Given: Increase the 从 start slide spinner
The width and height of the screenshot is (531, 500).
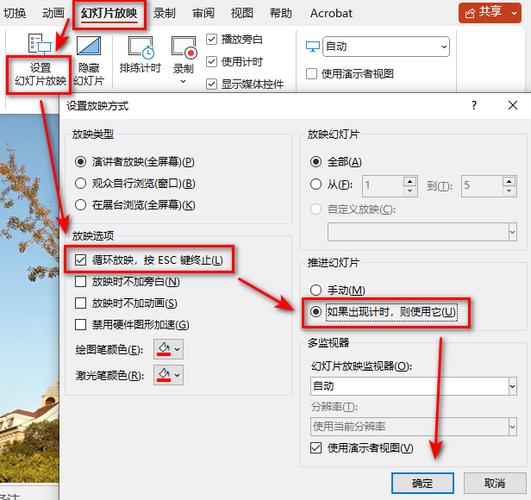Looking at the screenshot, I should [x=410, y=181].
